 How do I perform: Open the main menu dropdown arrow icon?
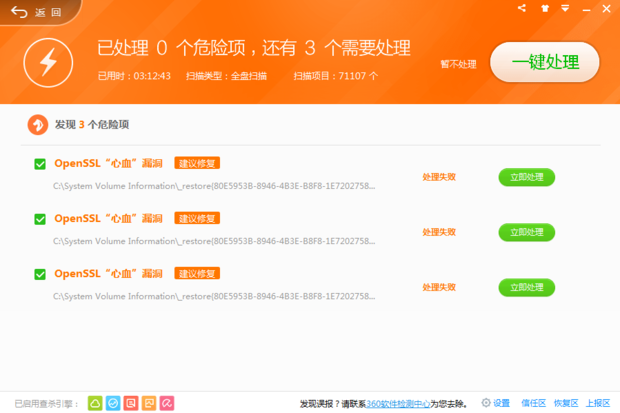565,8
